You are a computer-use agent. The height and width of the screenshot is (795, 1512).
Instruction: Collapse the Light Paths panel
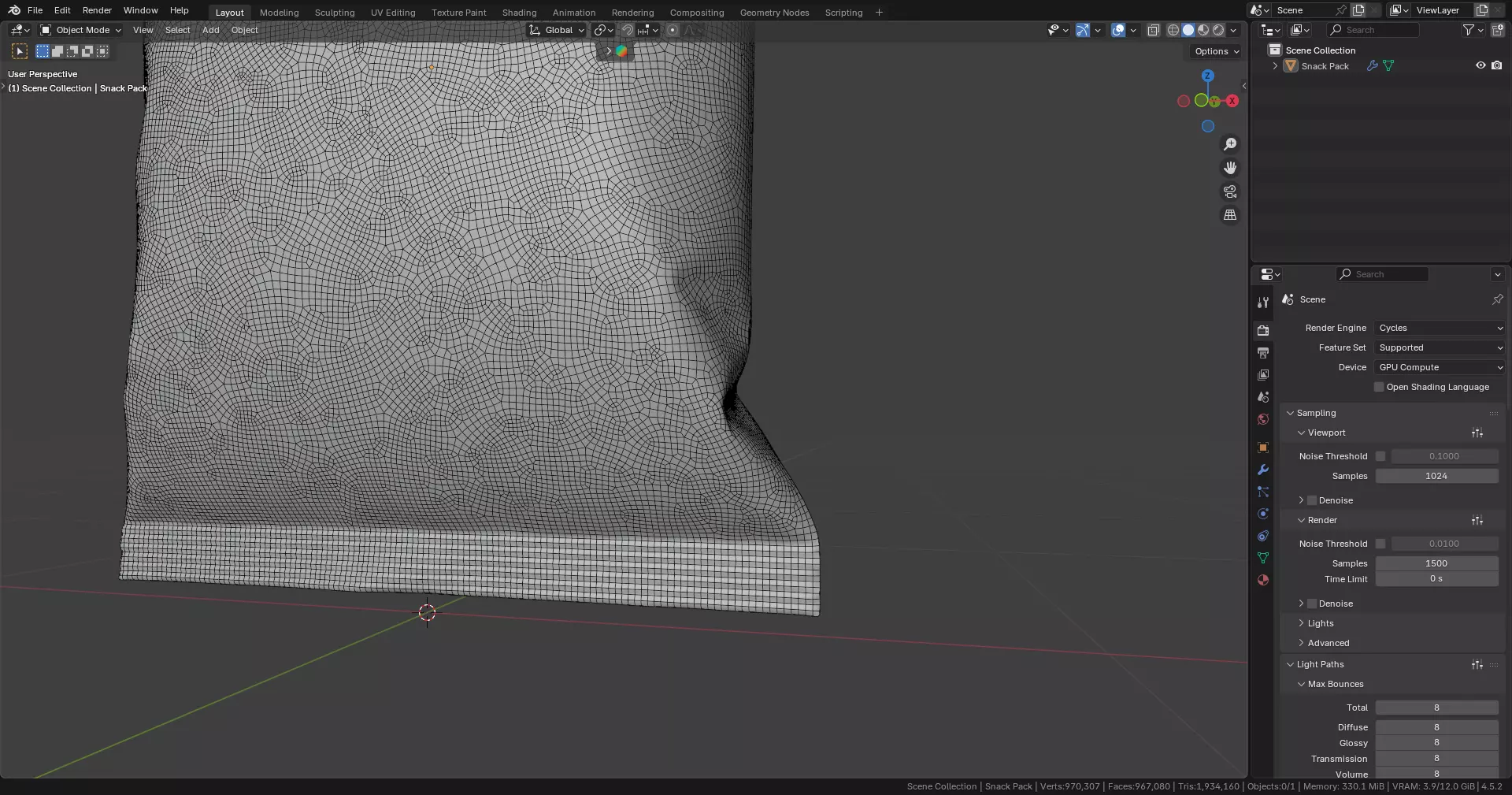1291,664
